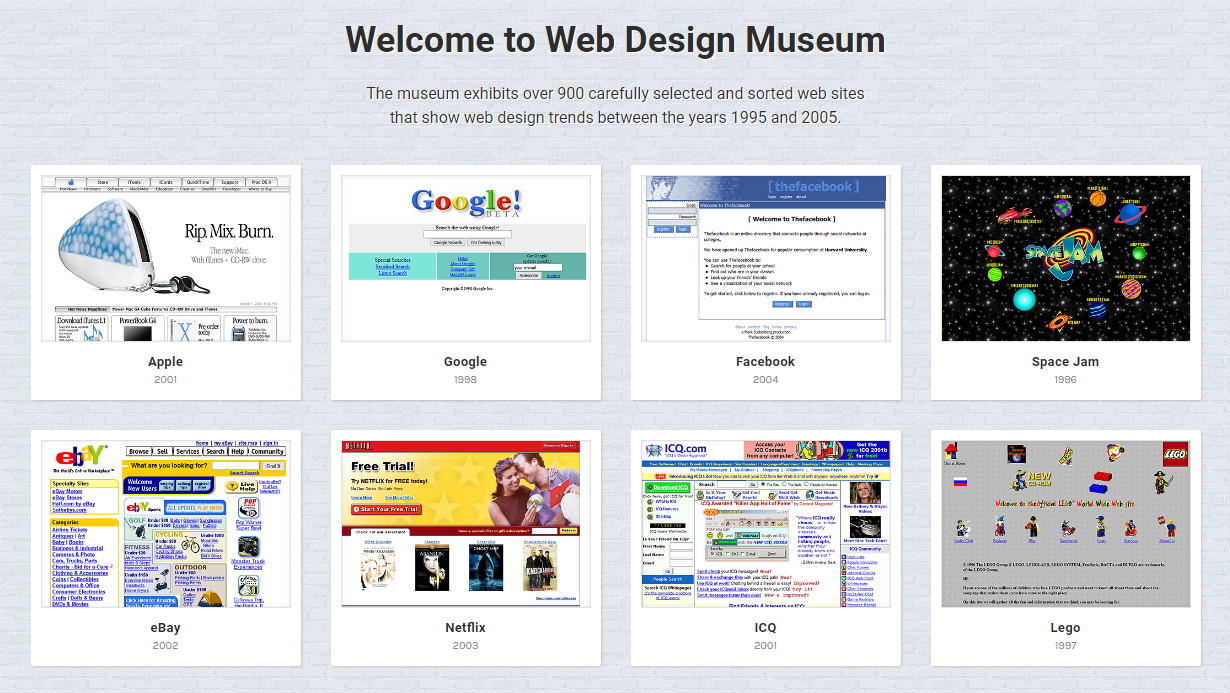Select year 2002 under eBay
The width and height of the screenshot is (1230, 693).
pyautogui.click(x=166, y=646)
